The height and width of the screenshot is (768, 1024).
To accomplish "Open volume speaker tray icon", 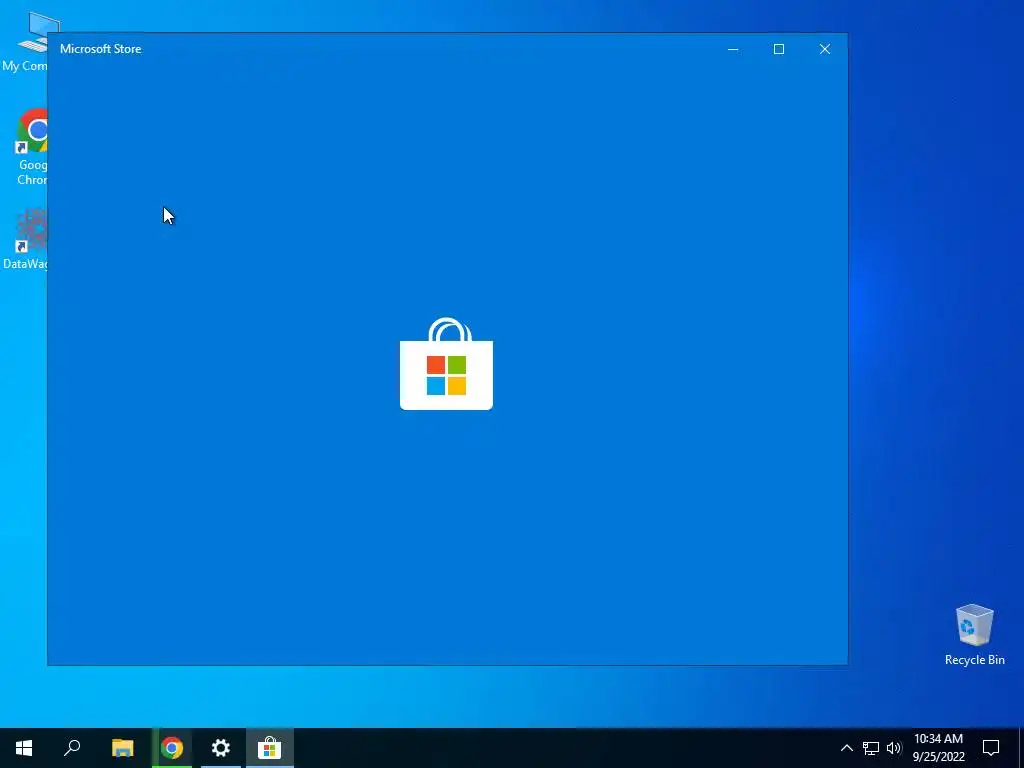I will point(893,748).
